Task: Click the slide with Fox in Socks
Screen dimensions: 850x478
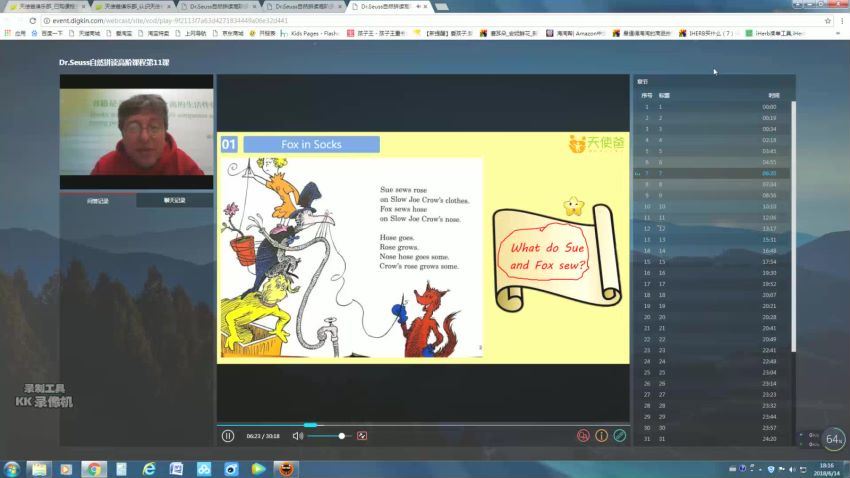Action: (x=423, y=248)
